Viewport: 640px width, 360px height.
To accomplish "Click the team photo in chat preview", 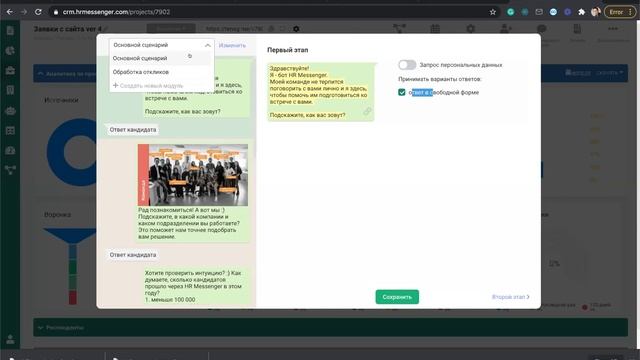I will (193, 175).
